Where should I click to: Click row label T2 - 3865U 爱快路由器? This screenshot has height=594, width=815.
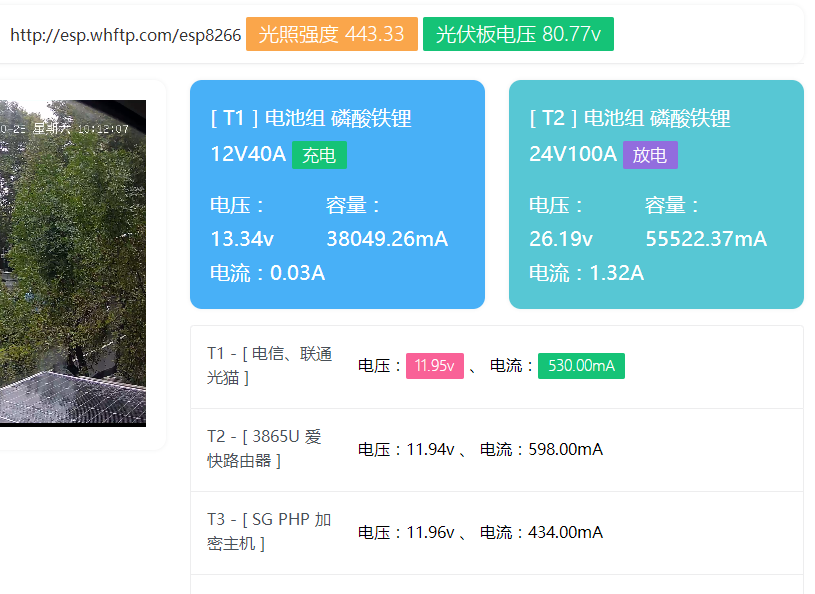[264, 448]
